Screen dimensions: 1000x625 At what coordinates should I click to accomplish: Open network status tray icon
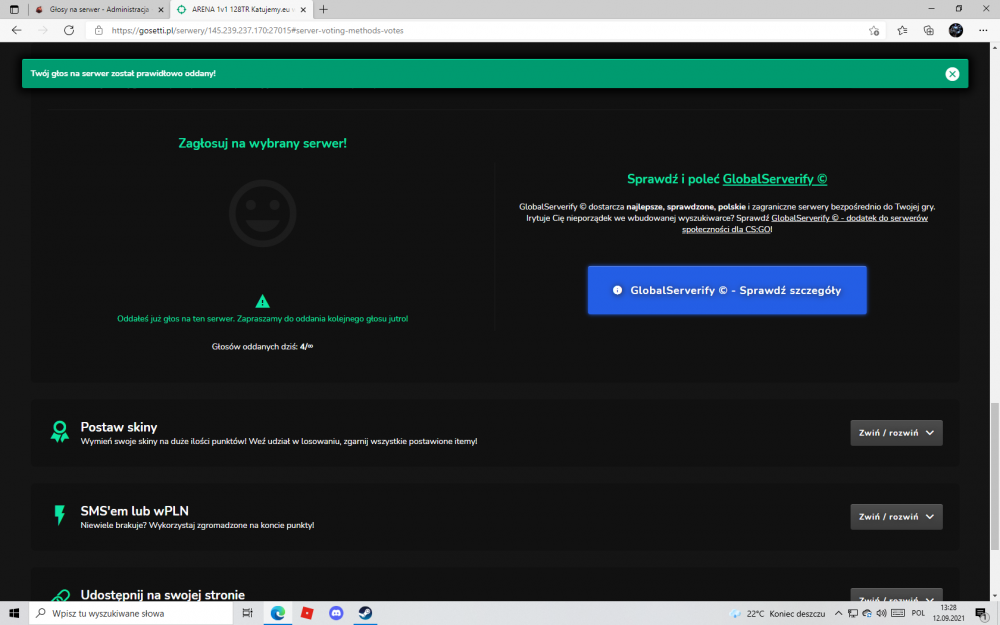[x=853, y=614]
